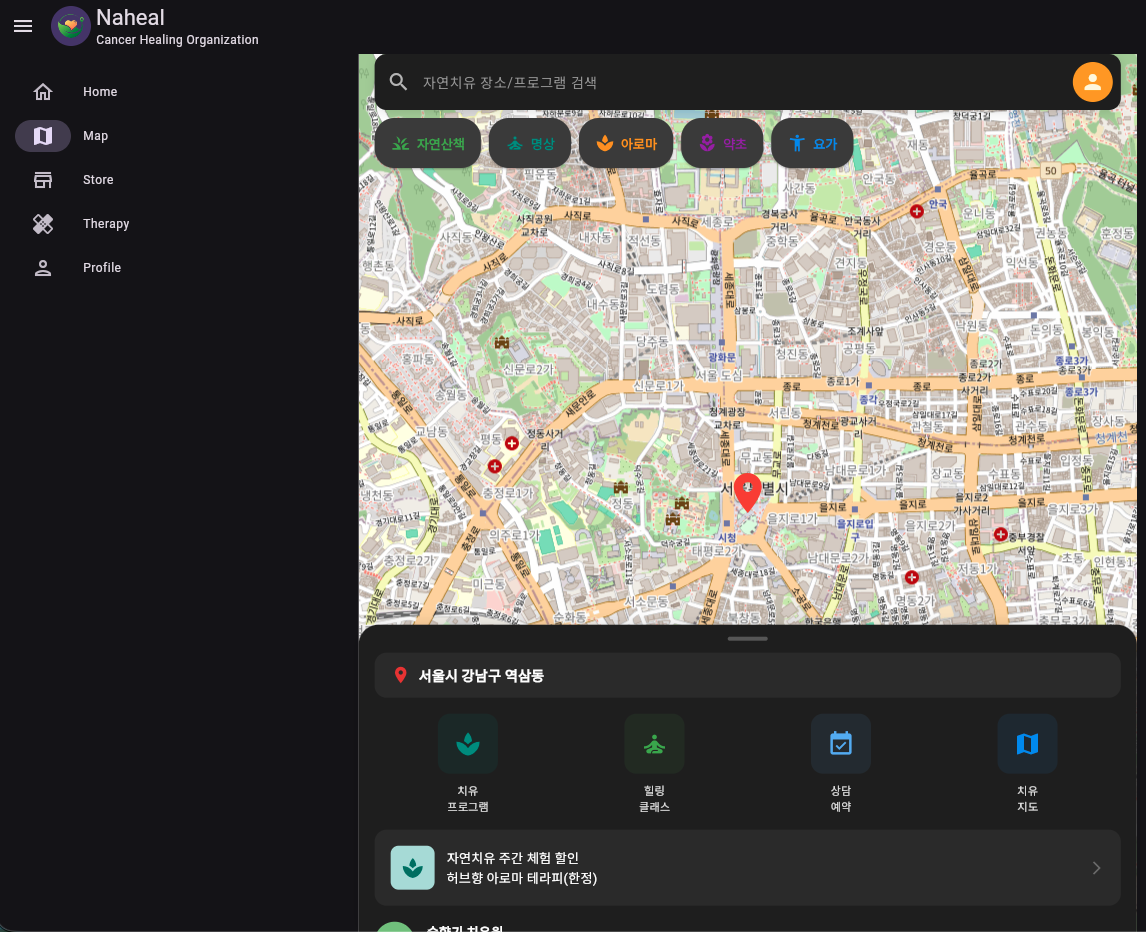Click the Map sidebar icon
Screen dimensions: 1146x932
pyautogui.click(x=43, y=136)
